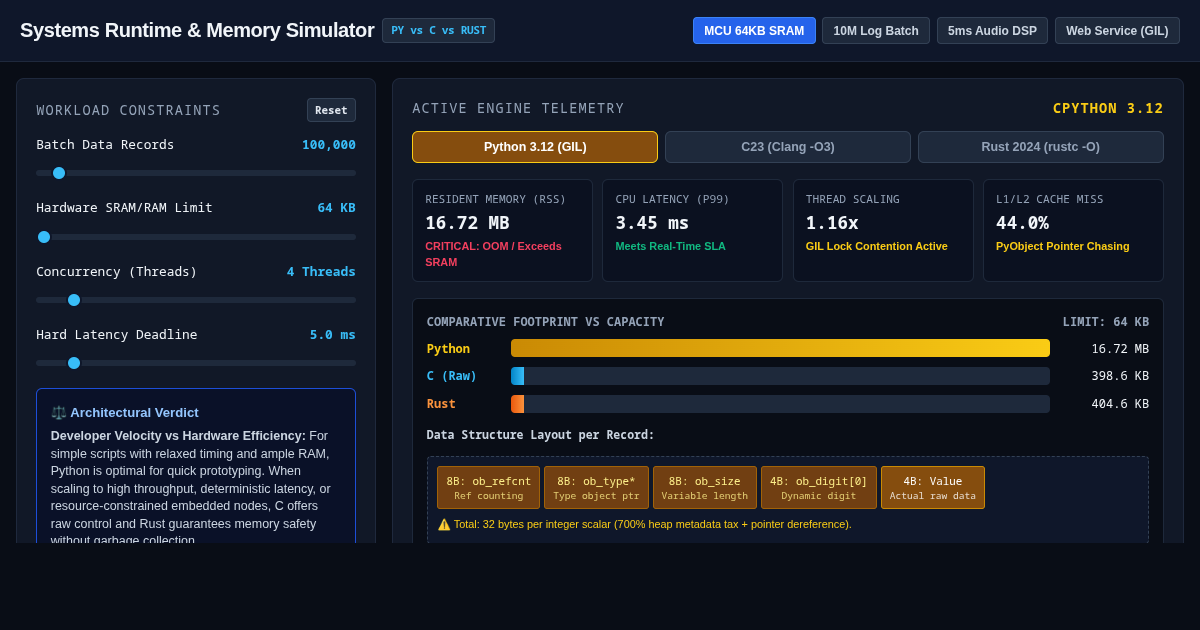Click the 4B: Value layout block
This screenshot has width=1200, height=630.
933,487
